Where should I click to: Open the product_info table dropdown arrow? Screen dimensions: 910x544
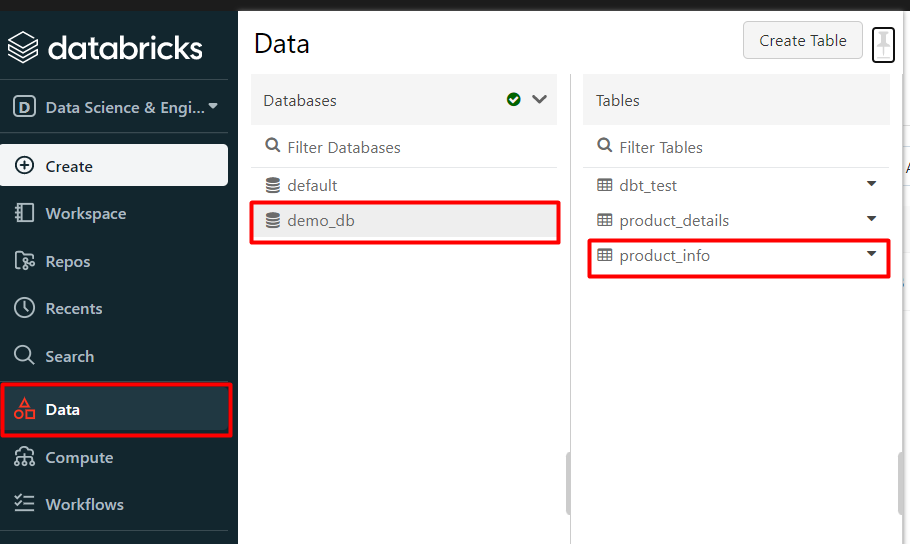pos(871,253)
